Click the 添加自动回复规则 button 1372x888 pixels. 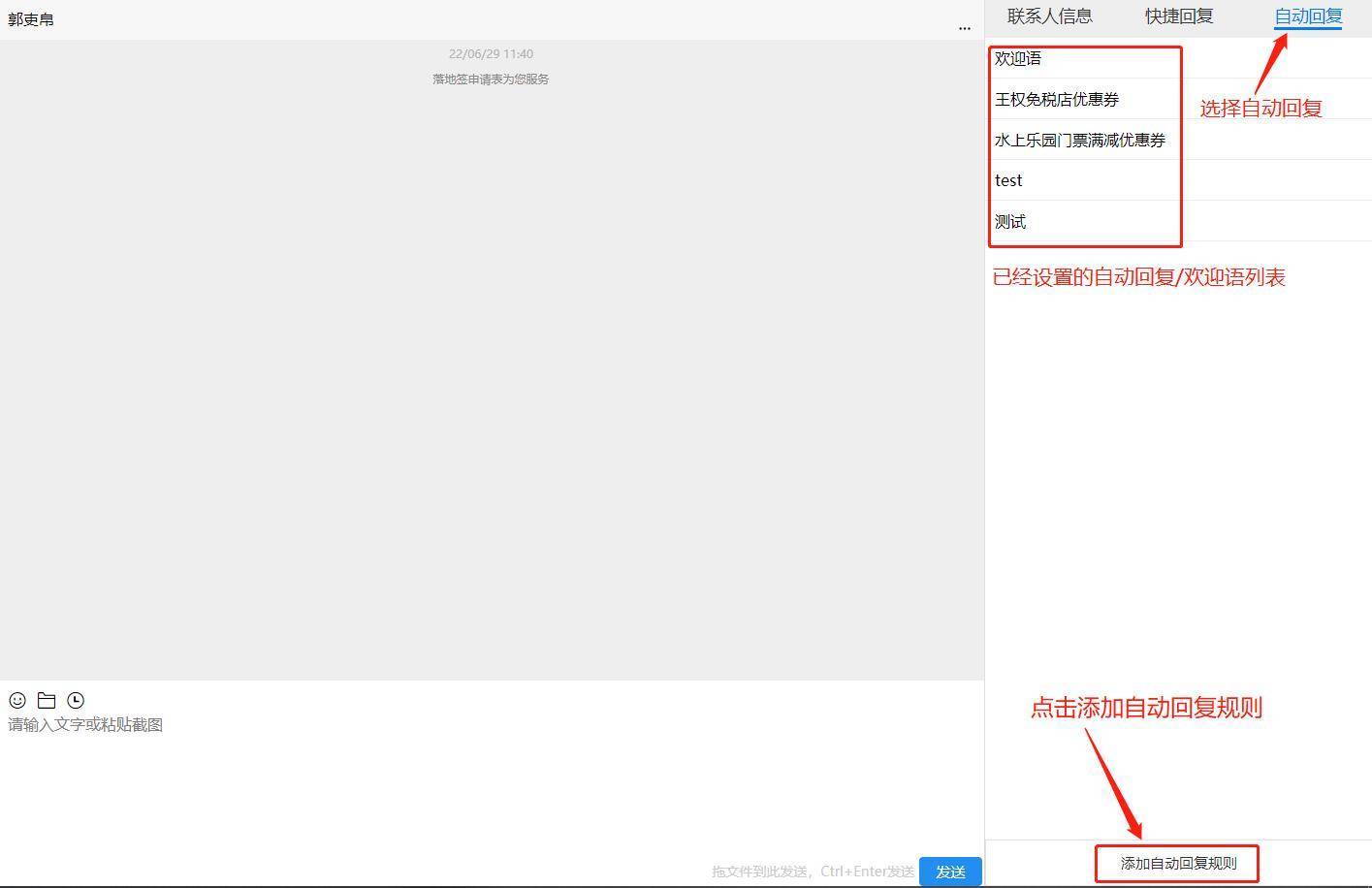(x=1176, y=862)
